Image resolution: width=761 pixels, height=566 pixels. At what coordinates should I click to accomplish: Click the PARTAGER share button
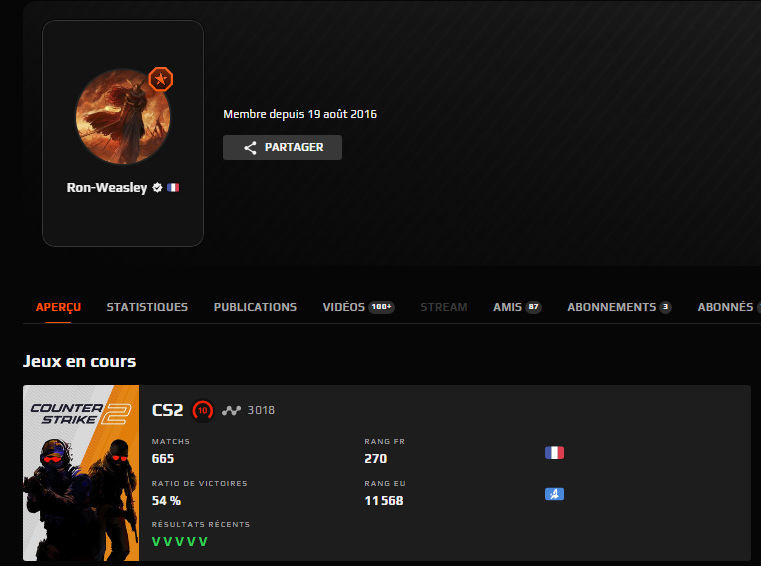(282, 148)
